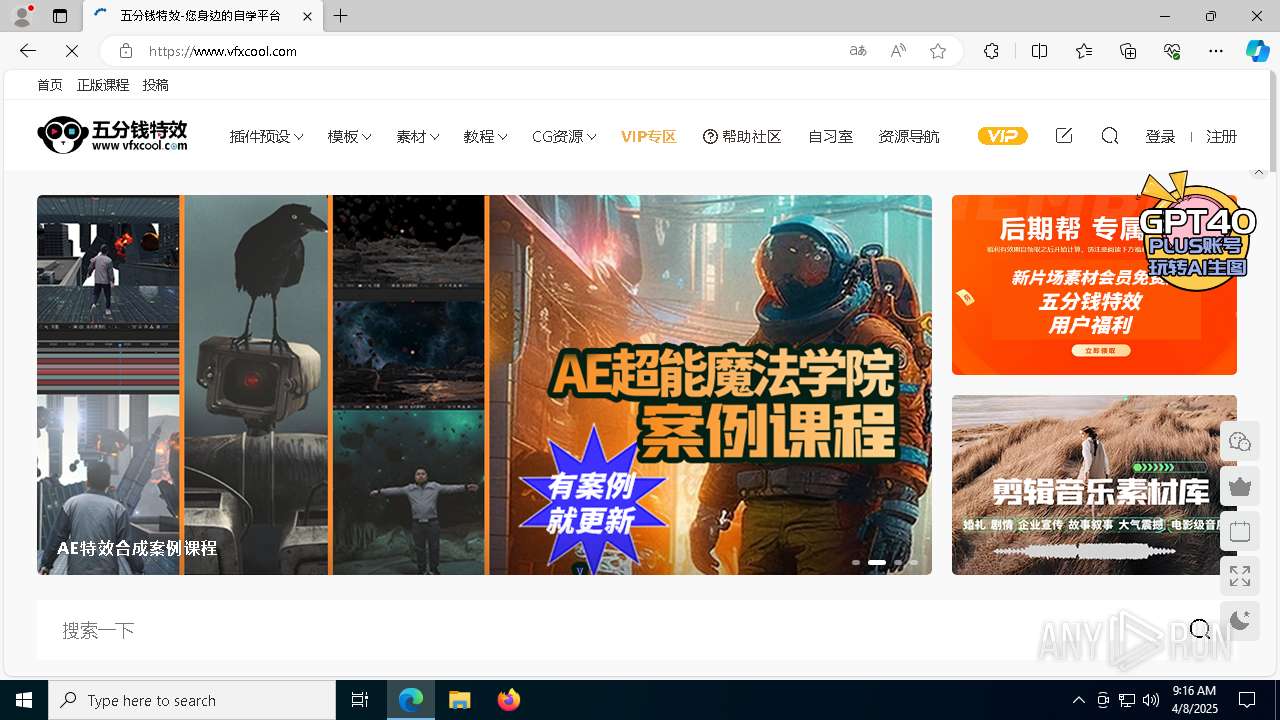
Task: Click the 投稿 top link
Action: click(x=155, y=85)
